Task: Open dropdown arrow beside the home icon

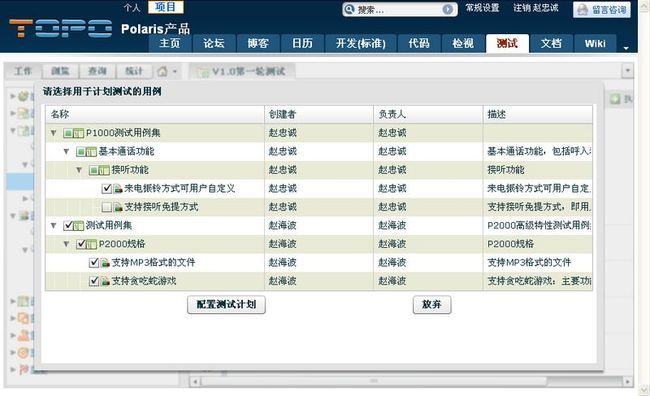Action: click(175, 72)
